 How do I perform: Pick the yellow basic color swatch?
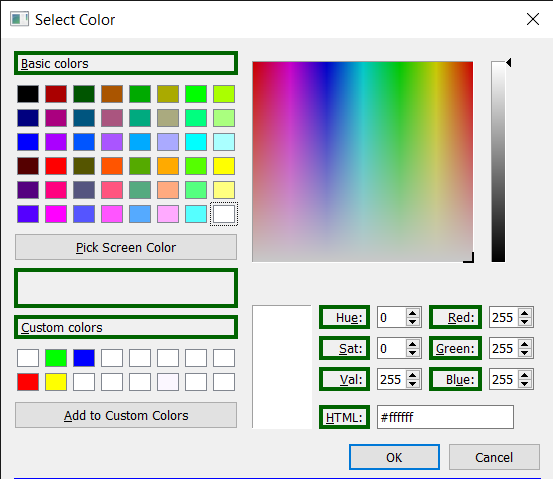click(x=224, y=166)
